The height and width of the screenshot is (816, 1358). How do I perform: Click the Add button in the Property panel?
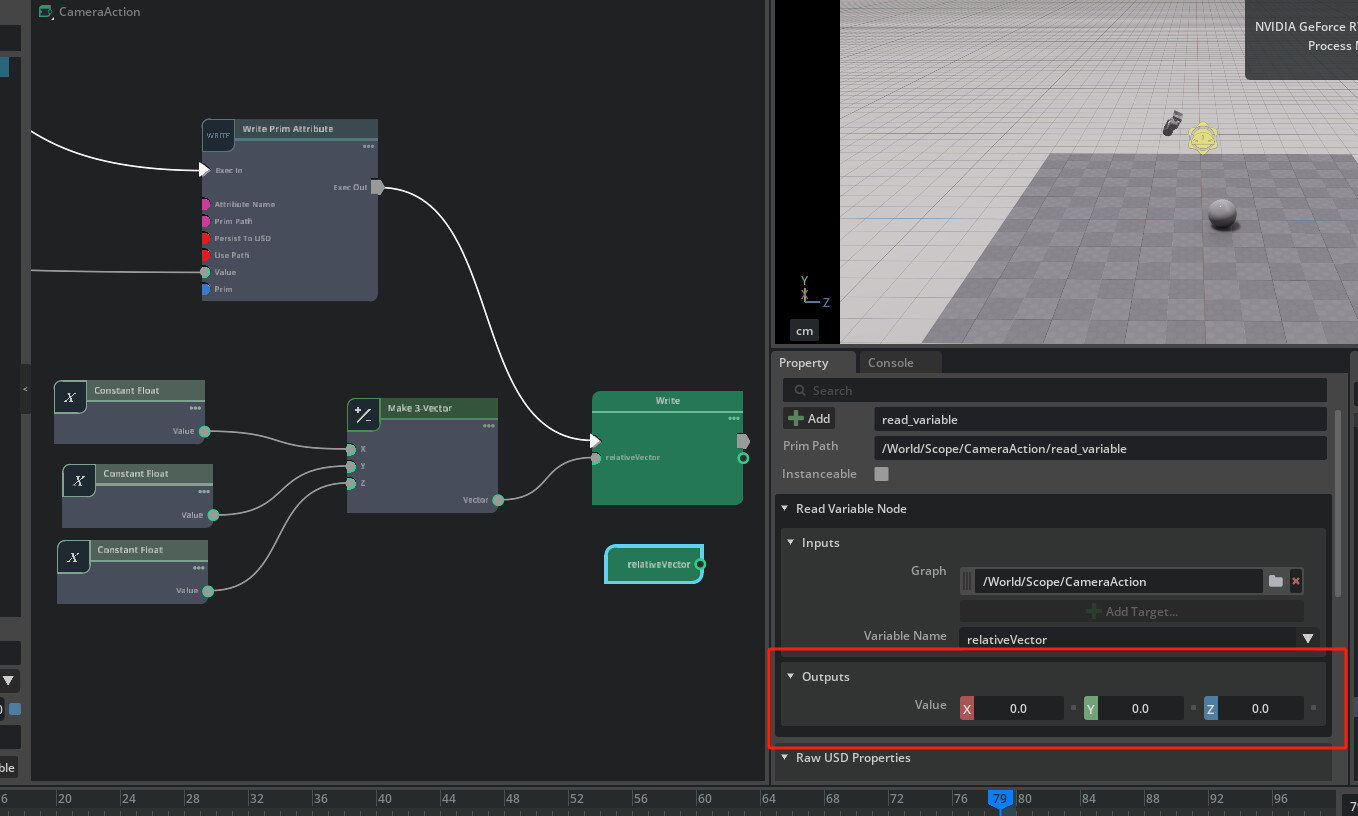point(808,418)
